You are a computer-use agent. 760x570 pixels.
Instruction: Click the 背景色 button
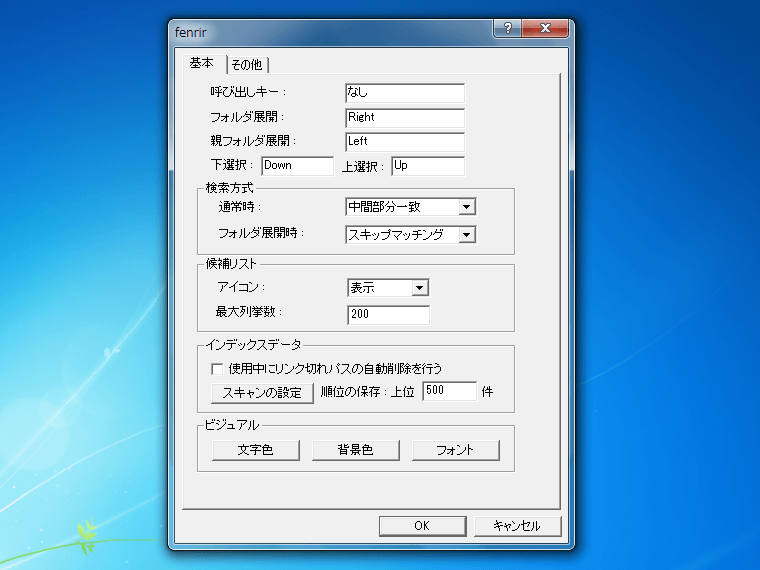355,450
